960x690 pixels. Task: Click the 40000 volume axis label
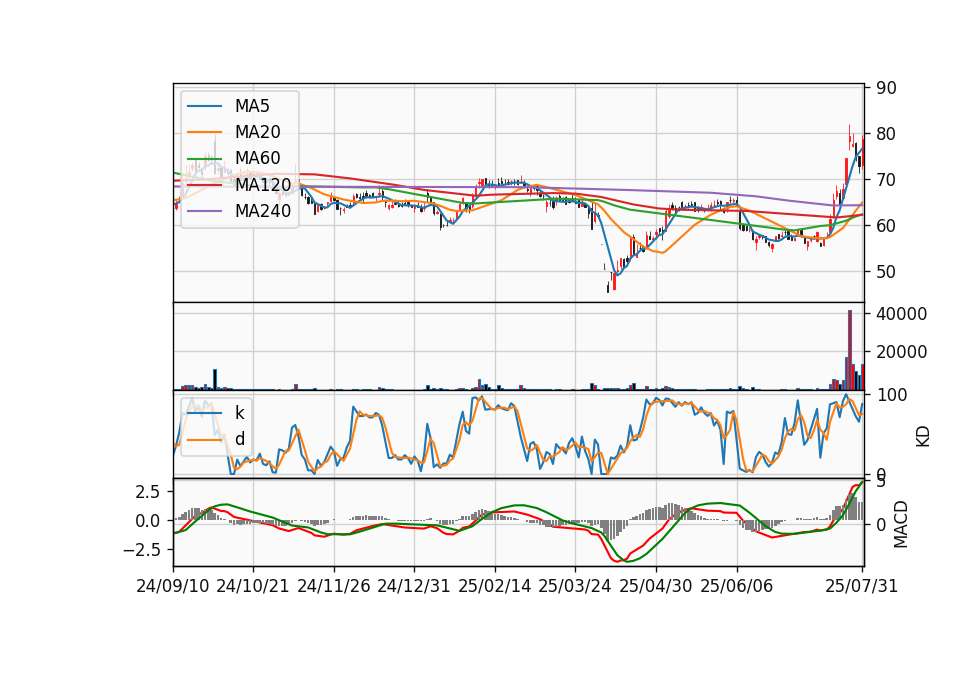click(901, 314)
